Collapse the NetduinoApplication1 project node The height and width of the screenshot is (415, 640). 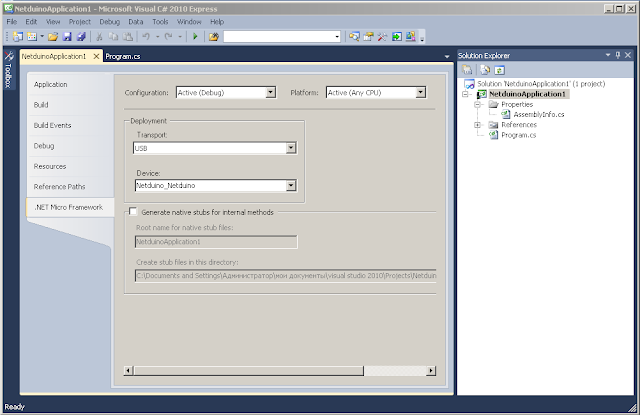(x=465, y=94)
